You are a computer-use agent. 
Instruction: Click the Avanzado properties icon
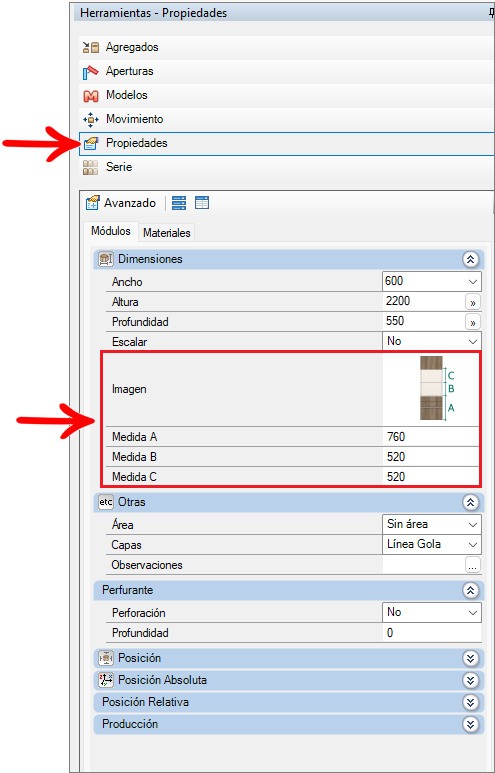[x=93, y=203]
